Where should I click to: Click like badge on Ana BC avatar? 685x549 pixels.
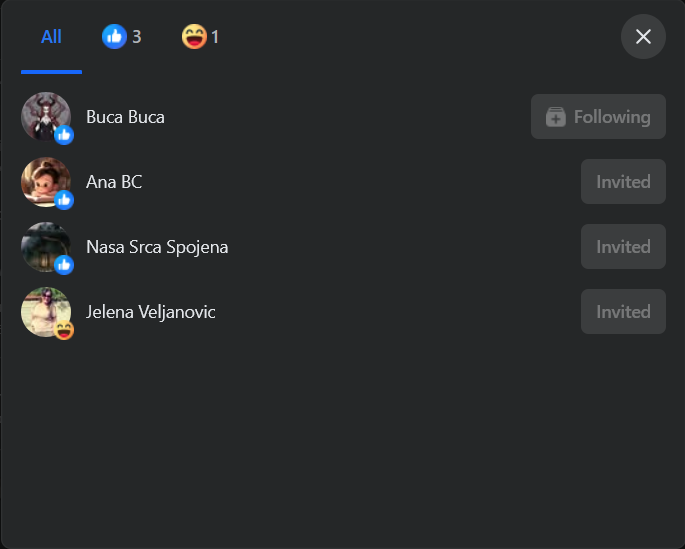(x=64, y=200)
